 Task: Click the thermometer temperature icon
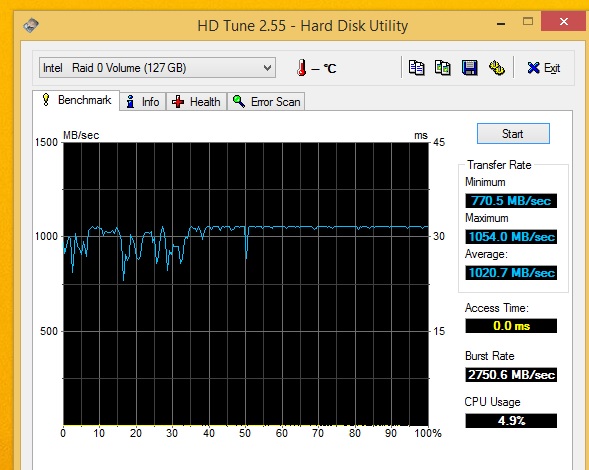coord(301,68)
